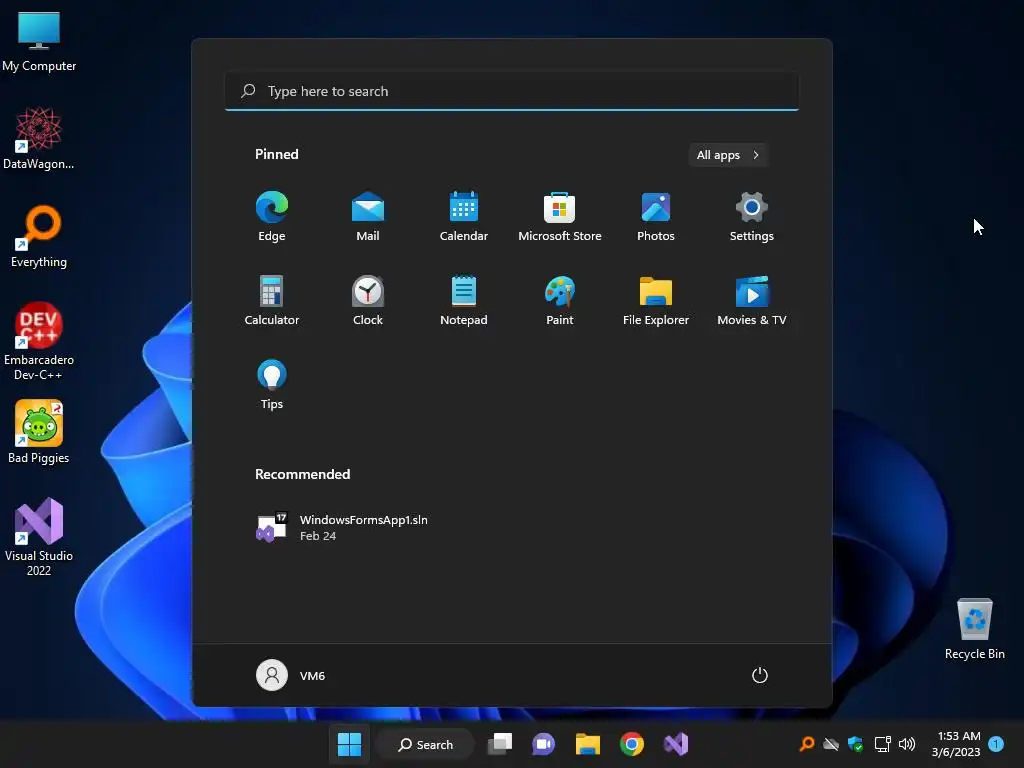The width and height of the screenshot is (1024, 768).
Task: Open the Tips app
Action: 272,385
